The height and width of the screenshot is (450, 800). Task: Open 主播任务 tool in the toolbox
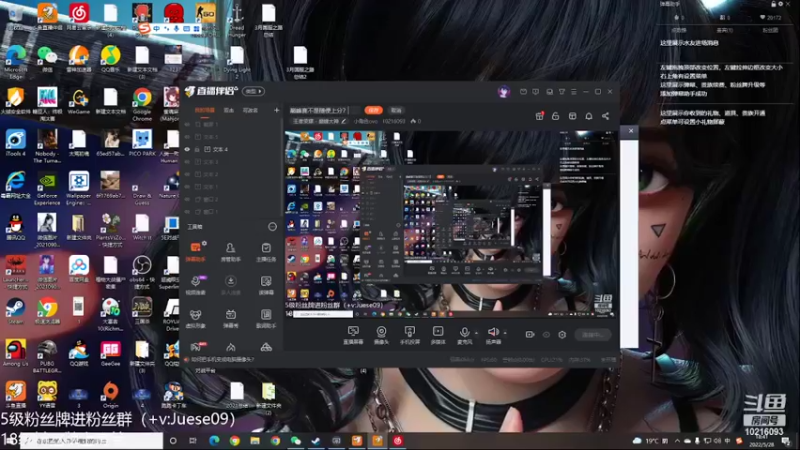pyautogui.click(x=266, y=252)
